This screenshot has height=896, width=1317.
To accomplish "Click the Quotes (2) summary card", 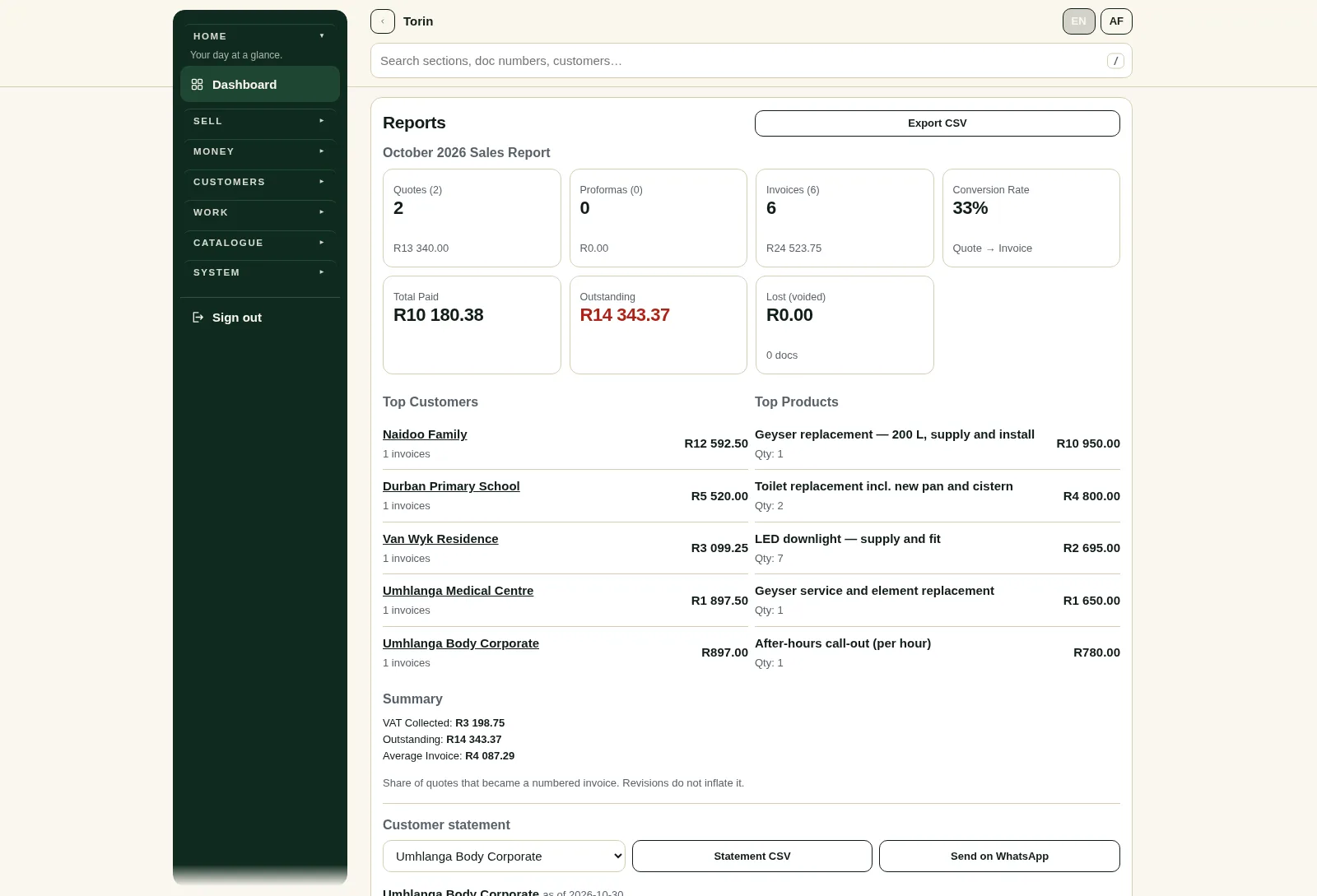I will coord(472,218).
